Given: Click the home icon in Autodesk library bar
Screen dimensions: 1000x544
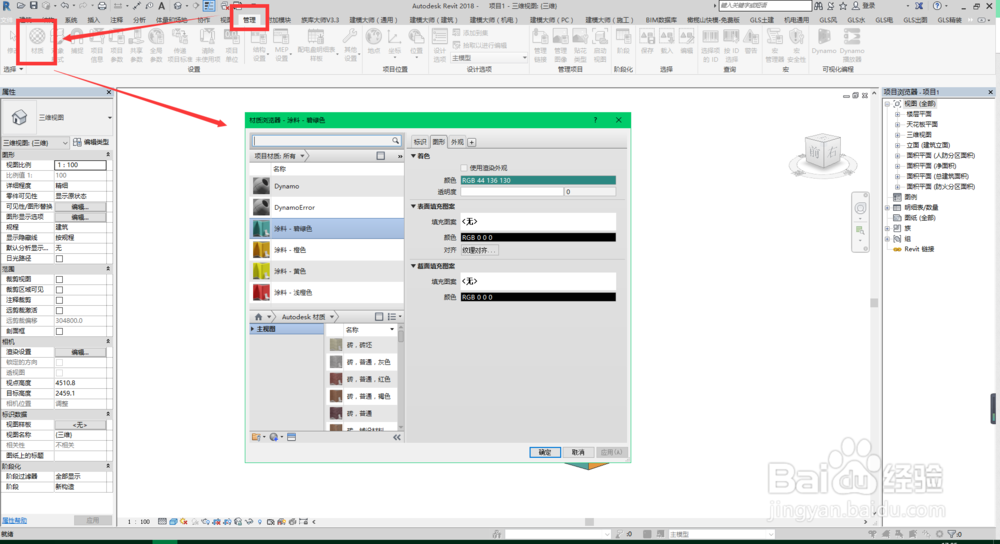Looking at the screenshot, I should (258, 316).
